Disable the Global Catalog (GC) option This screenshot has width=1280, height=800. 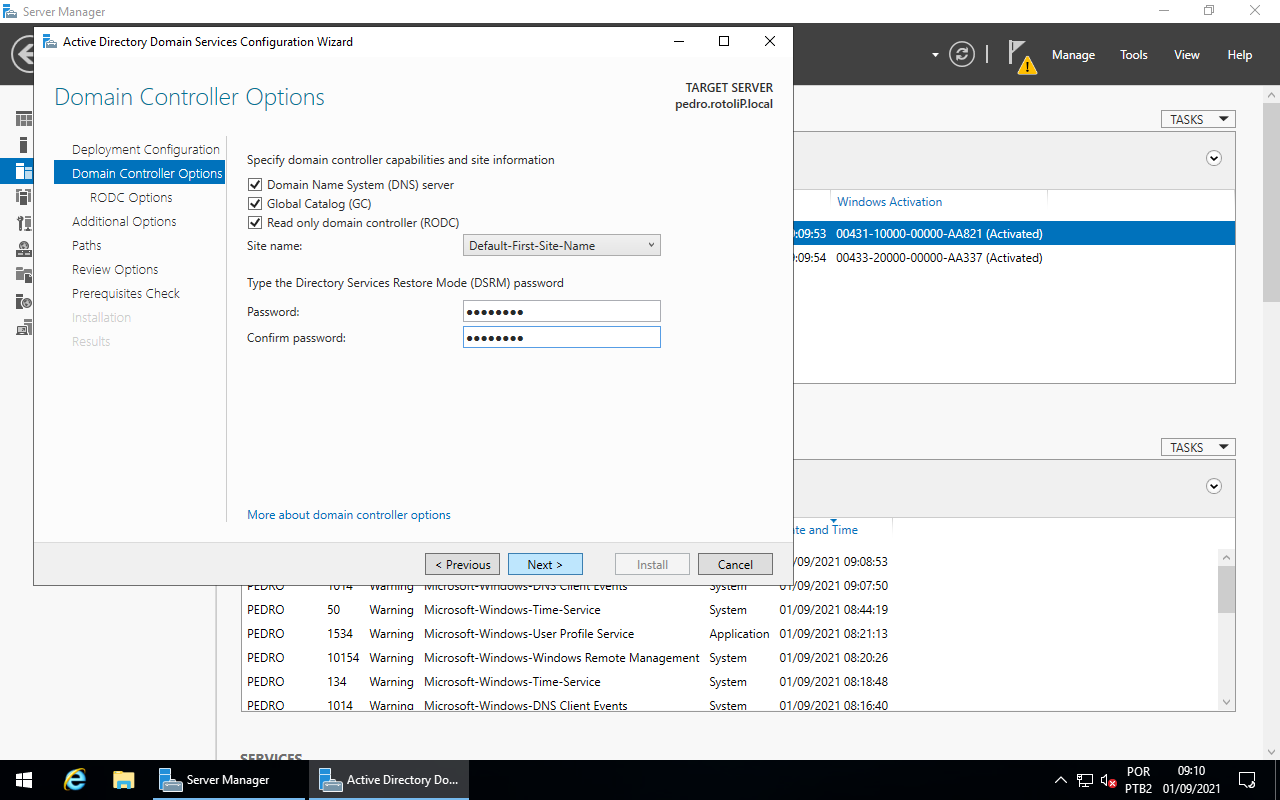pos(255,203)
